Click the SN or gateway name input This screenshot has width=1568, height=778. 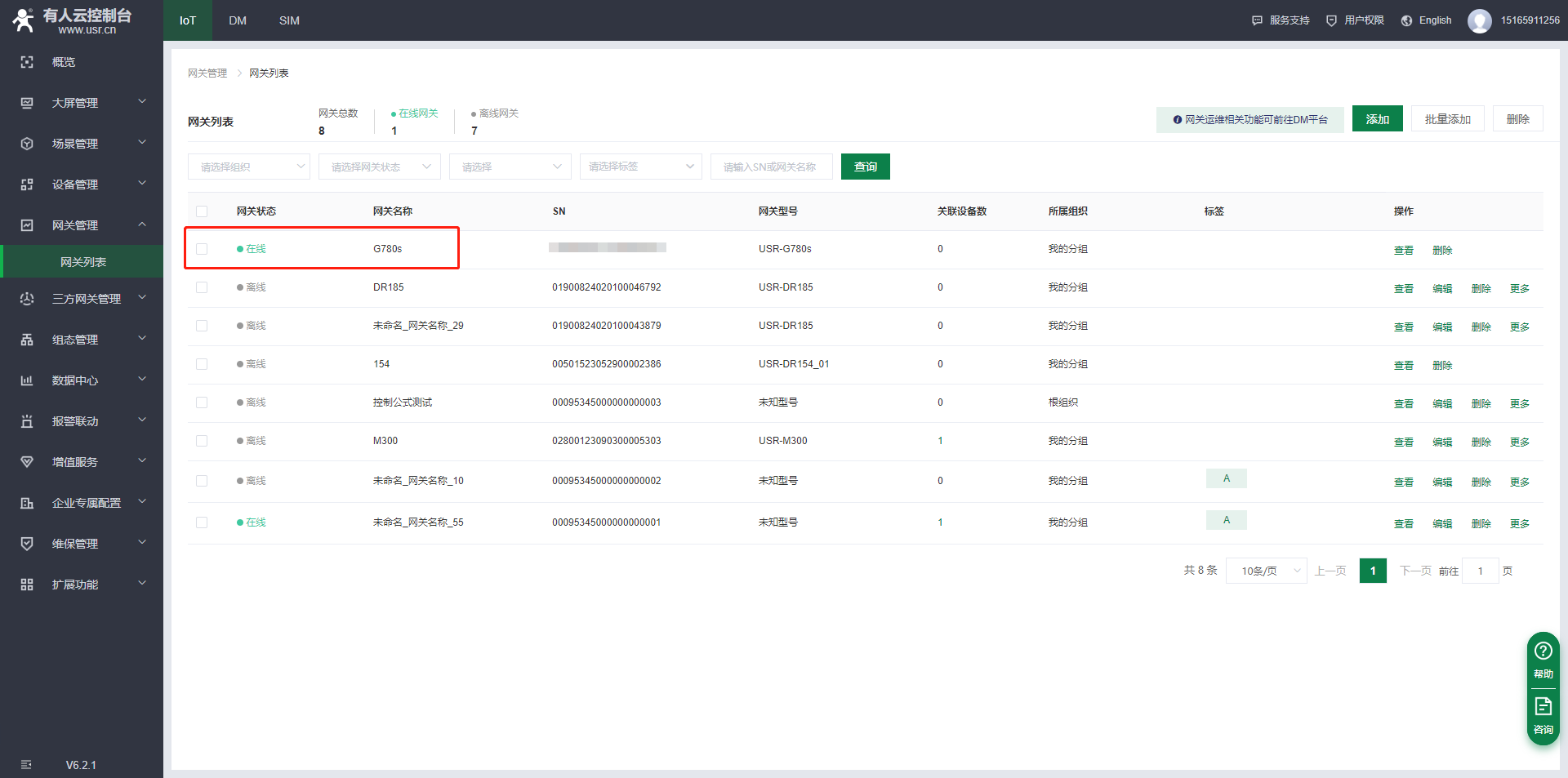tap(771, 167)
